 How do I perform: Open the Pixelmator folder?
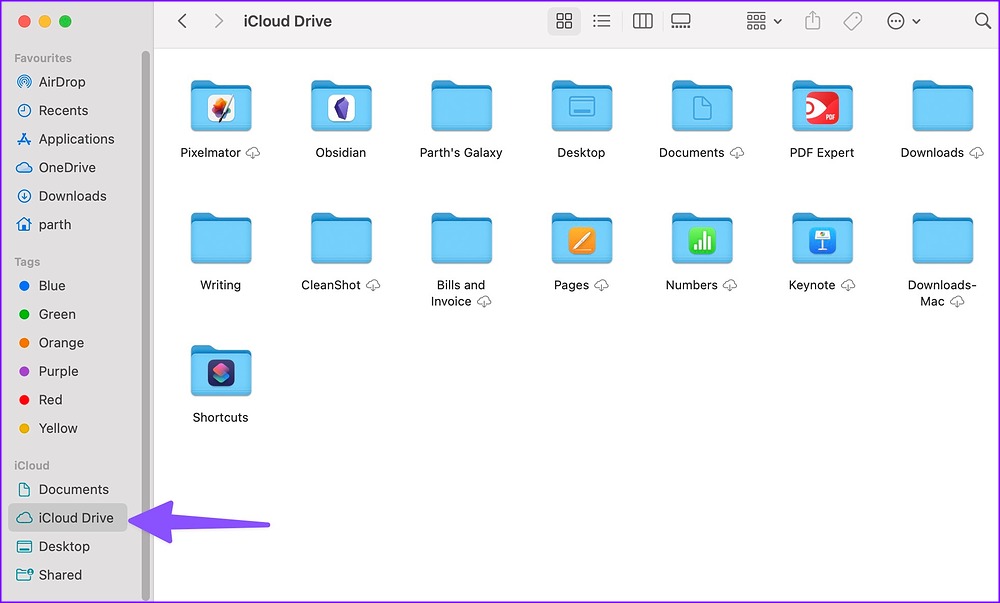coord(221,107)
